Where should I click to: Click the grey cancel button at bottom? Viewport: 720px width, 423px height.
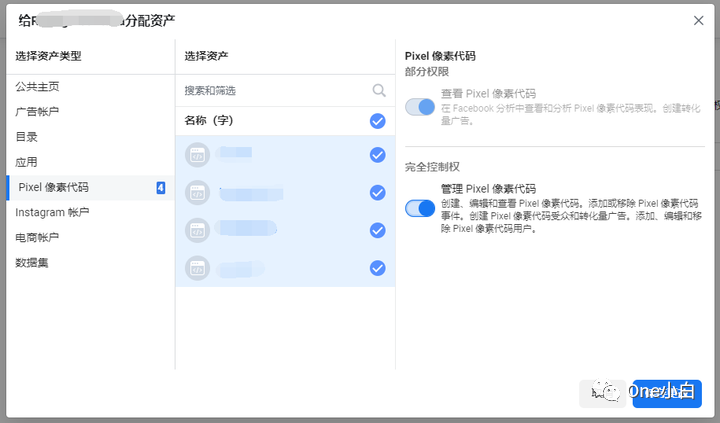[x=602, y=394]
